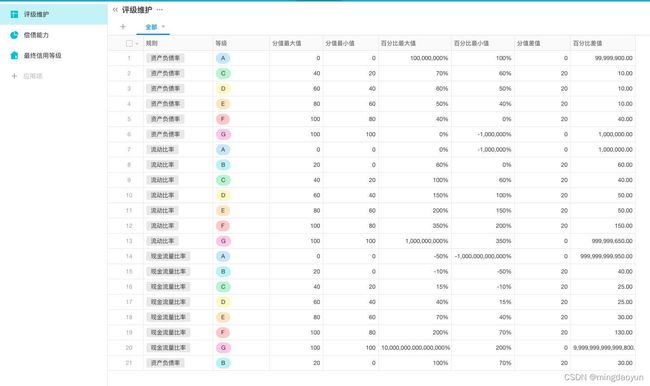Select the 全部 view tab
The width and height of the screenshot is (650, 386).
pos(151,27)
